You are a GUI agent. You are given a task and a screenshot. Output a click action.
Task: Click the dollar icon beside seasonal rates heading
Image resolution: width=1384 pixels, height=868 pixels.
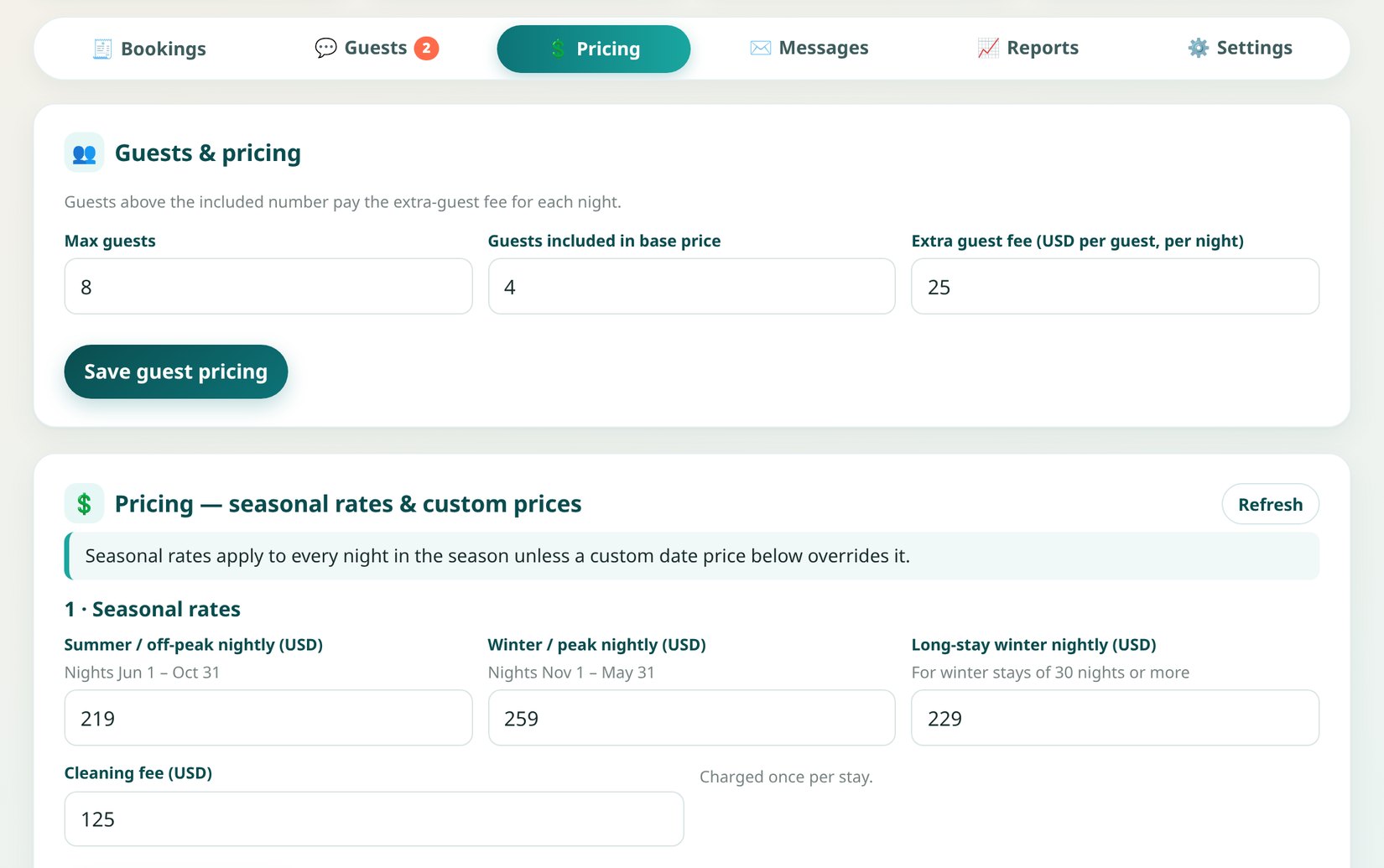[x=84, y=503]
